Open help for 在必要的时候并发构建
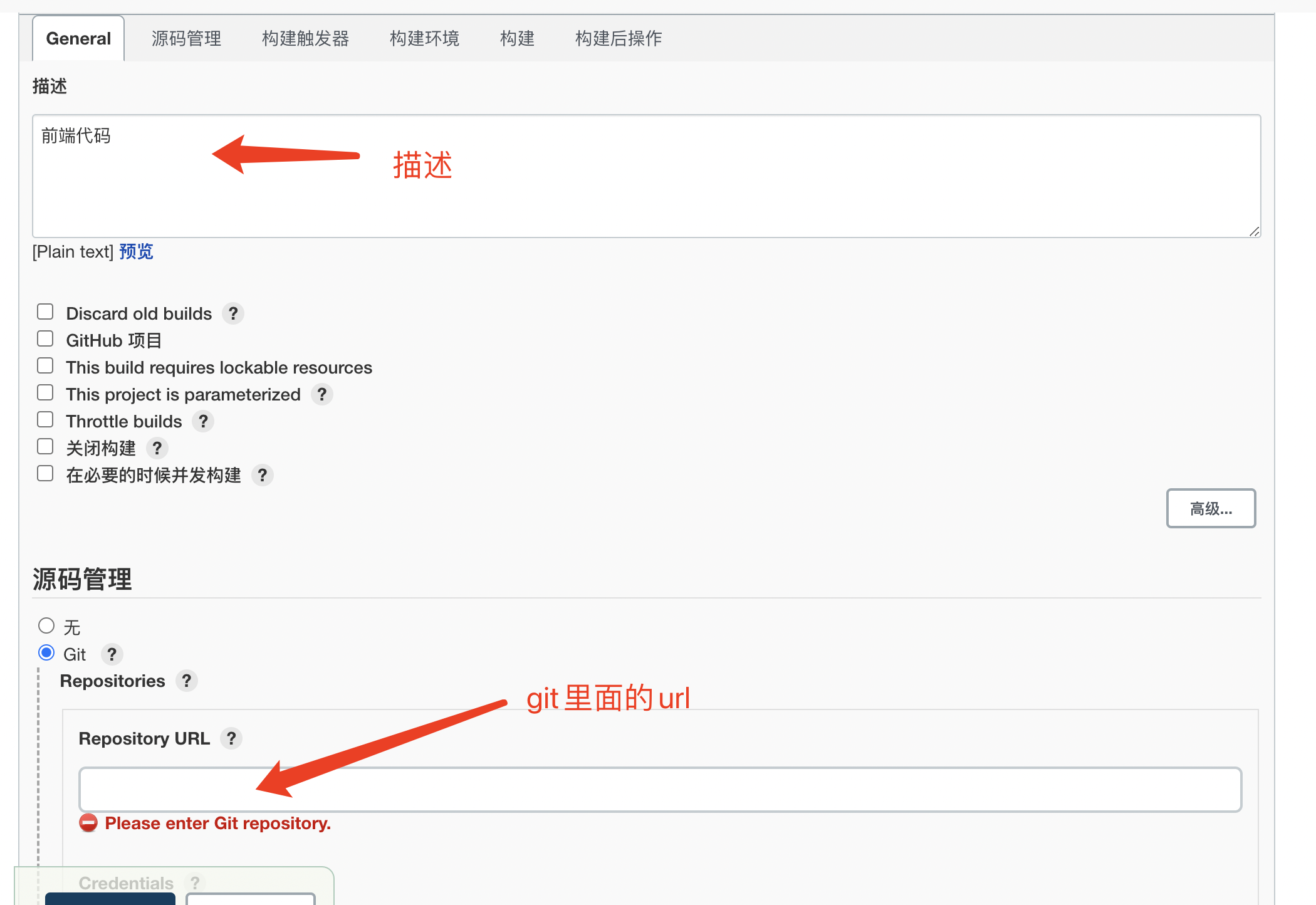 [x=263, y=475]
